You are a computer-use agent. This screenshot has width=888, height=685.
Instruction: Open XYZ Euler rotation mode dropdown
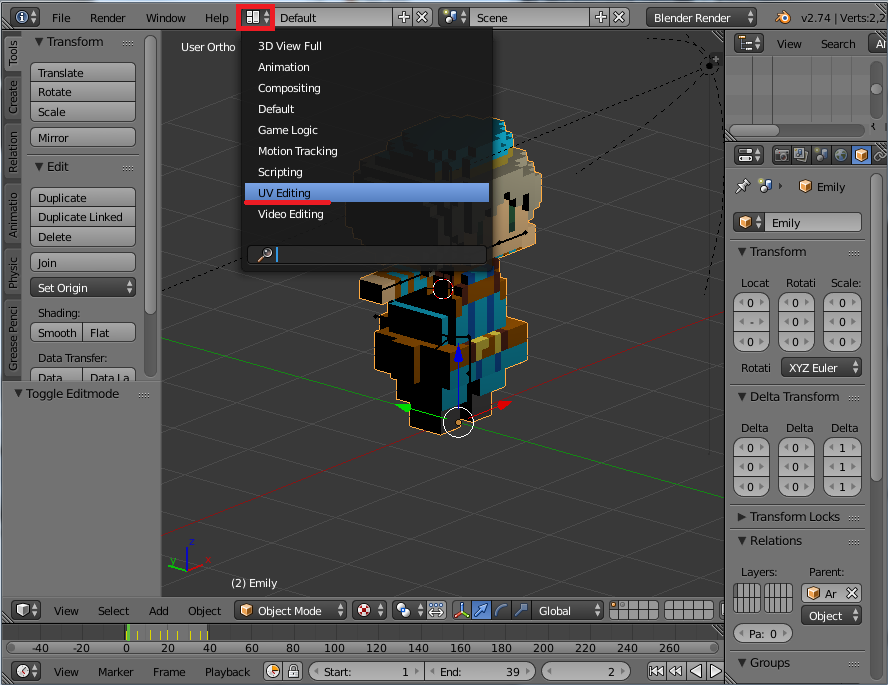point(822,368)
